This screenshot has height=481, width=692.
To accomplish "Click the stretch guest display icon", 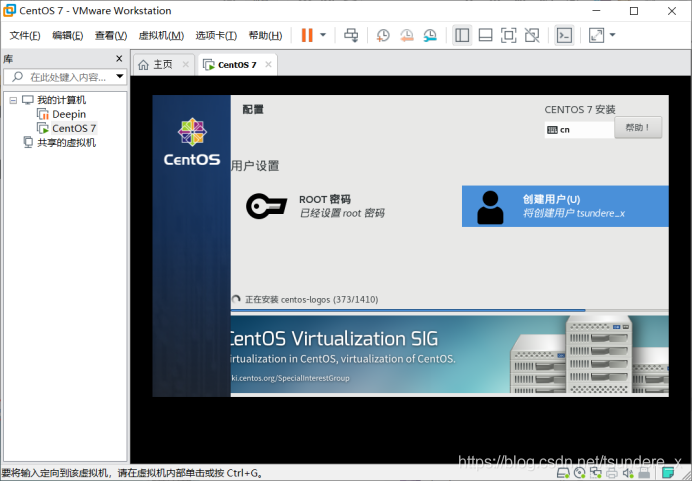I will (597, 35).
